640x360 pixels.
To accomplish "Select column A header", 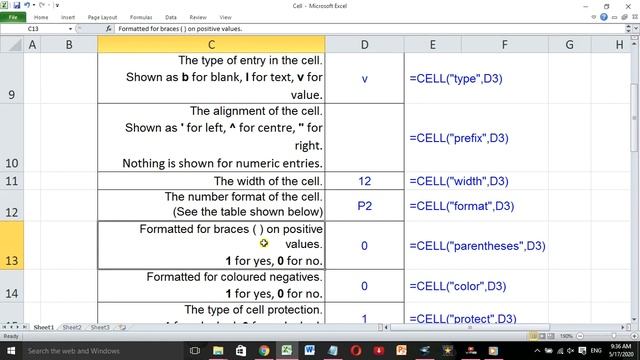I will coord(32,44).
